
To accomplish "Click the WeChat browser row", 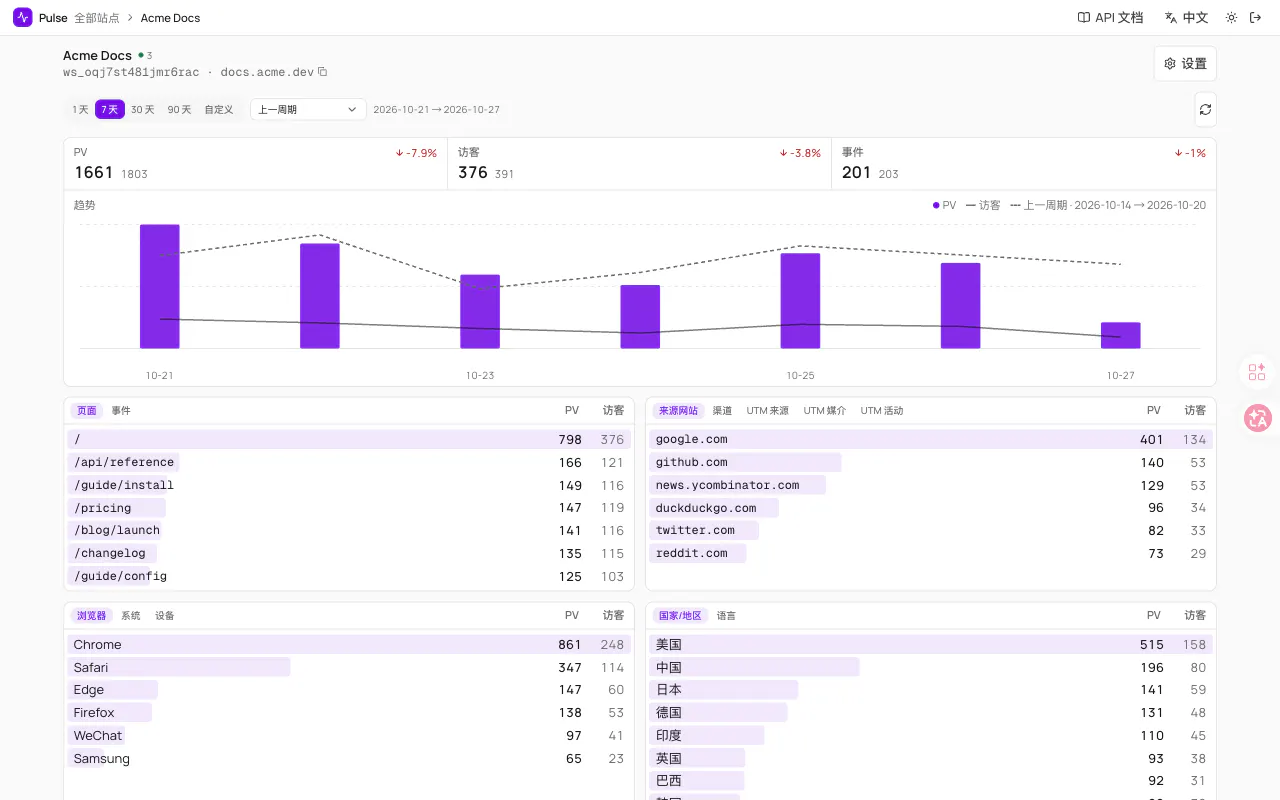I will 349,735.
